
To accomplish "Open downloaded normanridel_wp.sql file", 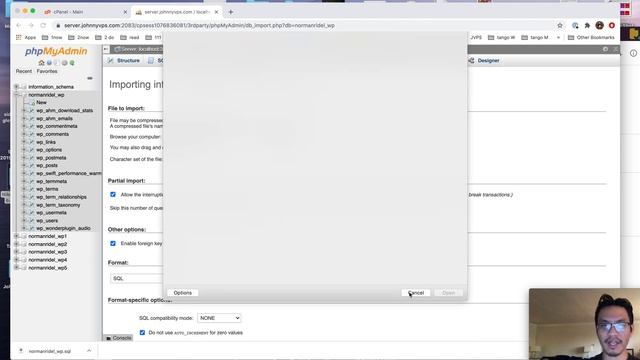I will pyautogui.click(x=50, y=351).
